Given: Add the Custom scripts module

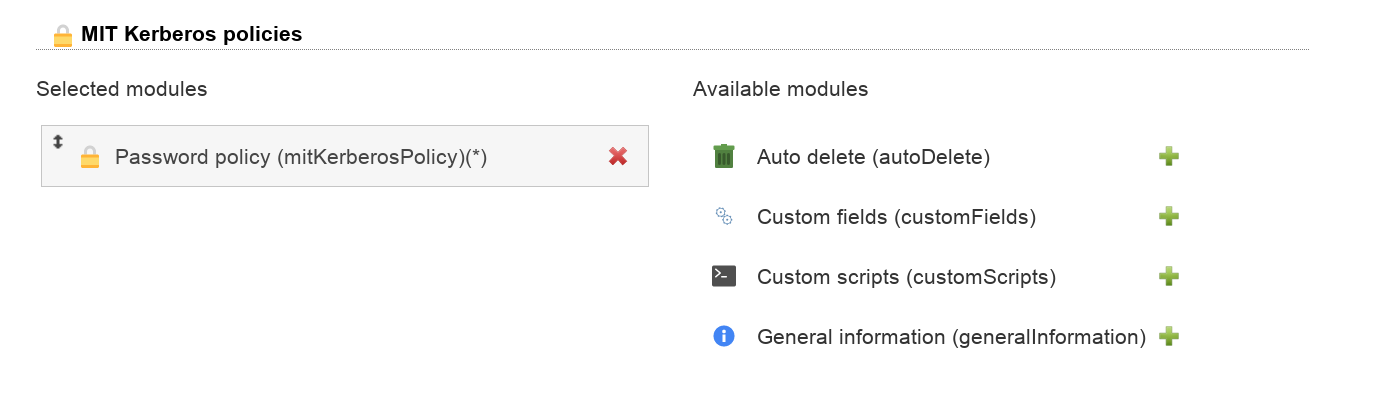Looking at the screenshot, I should tap(1168, 277).
